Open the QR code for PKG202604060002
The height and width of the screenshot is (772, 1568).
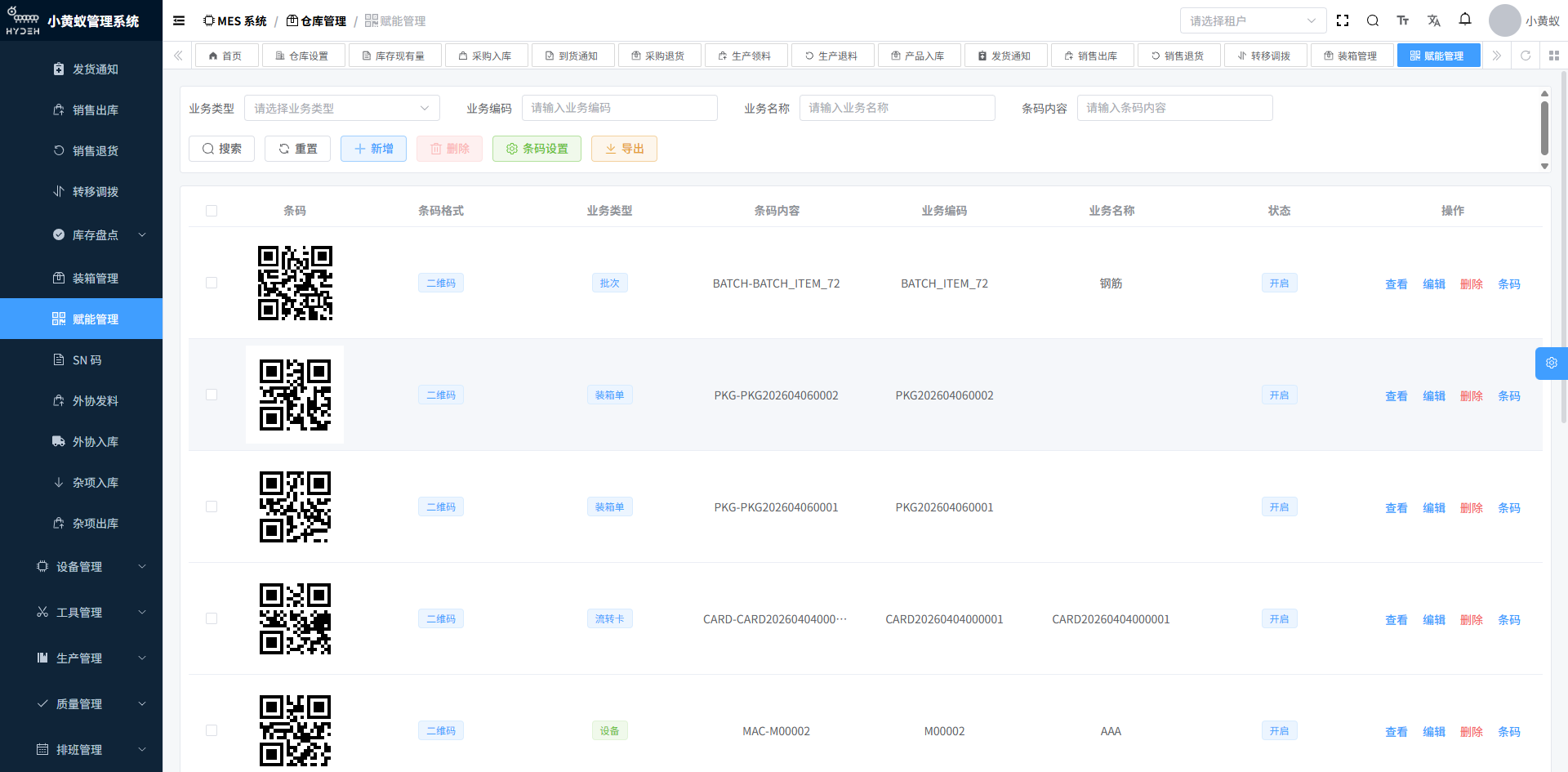pos(295,395)
